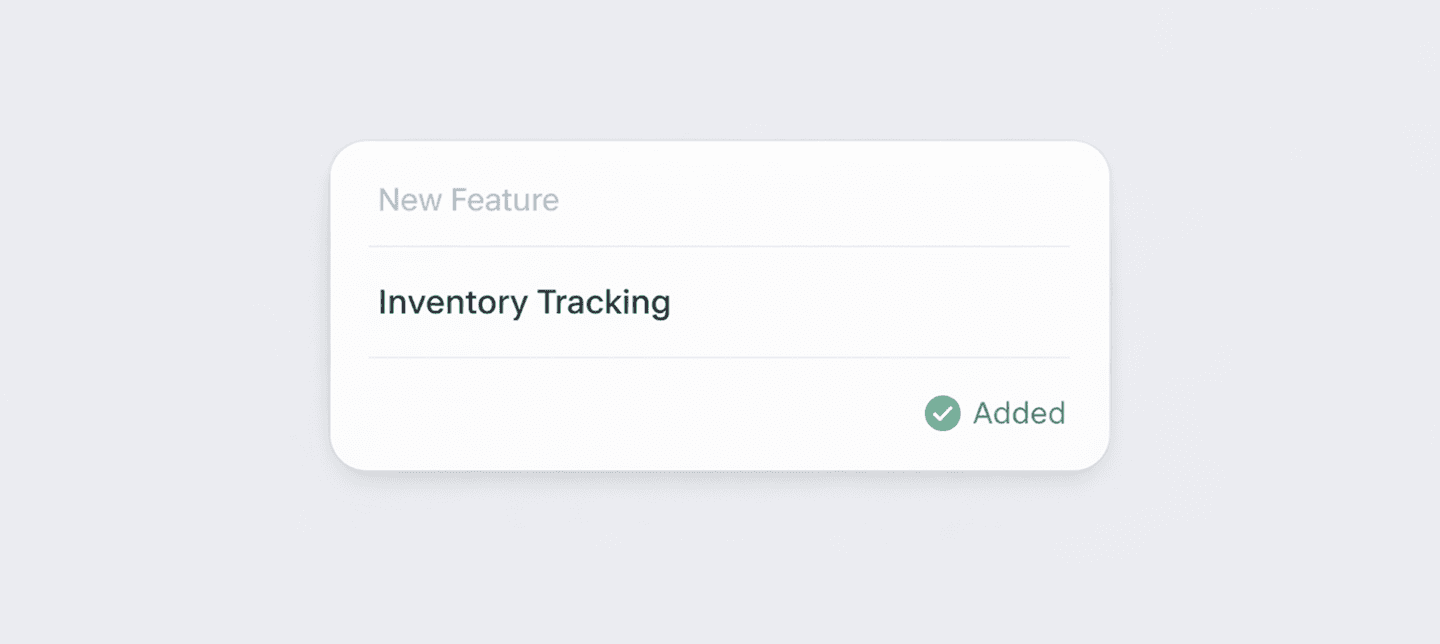Click the white tick inside the green circle
The image size is (1440, 644).
click(x=942, y=414)
